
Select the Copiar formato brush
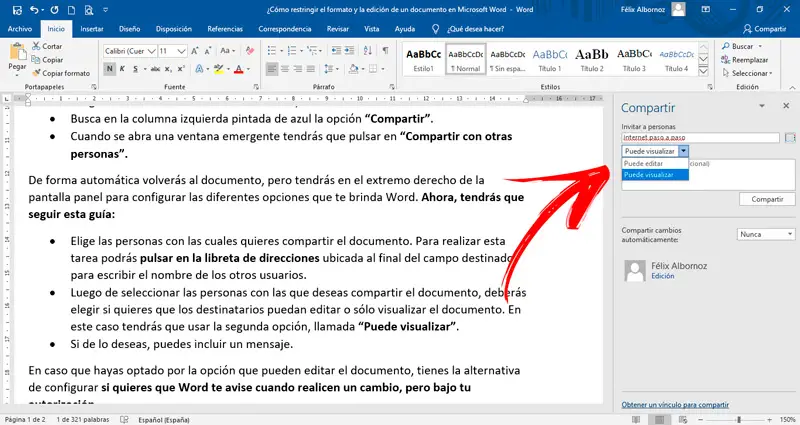37,73
